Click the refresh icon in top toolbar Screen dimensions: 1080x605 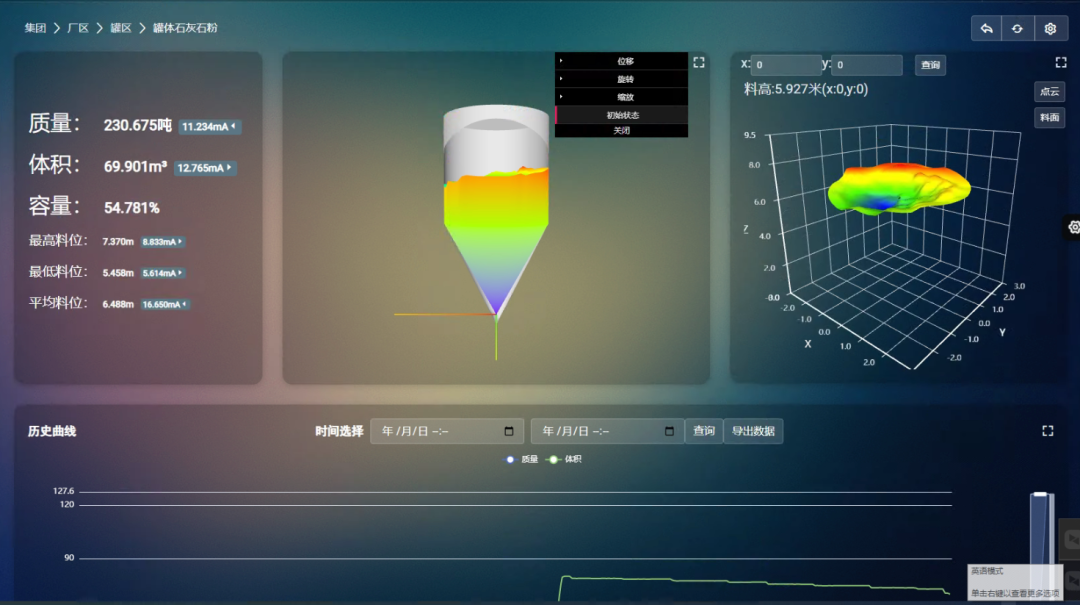tap(1018, 29)
